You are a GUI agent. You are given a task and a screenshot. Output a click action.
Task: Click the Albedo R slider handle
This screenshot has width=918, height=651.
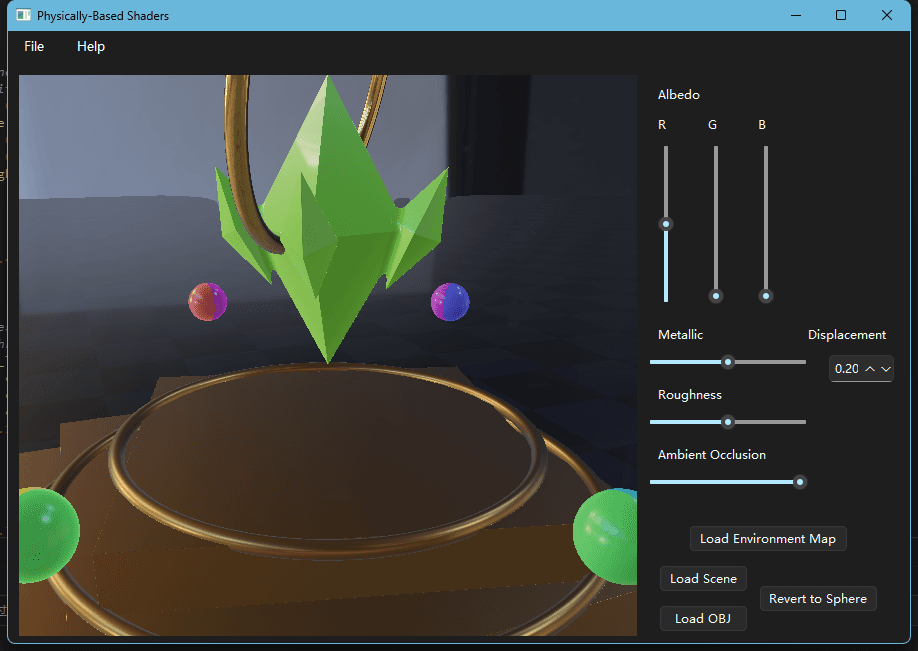(666, 224)
